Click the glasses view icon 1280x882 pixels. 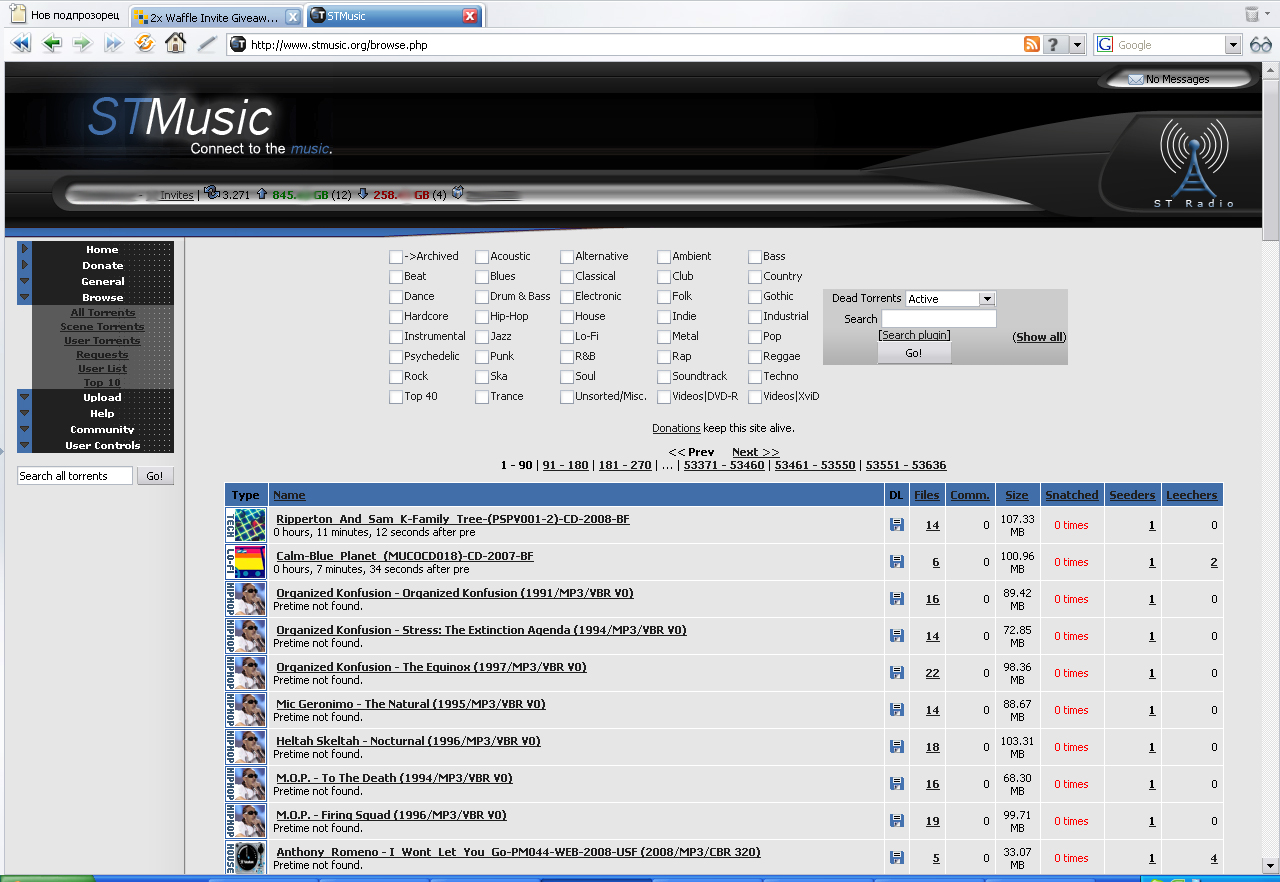1260,45
